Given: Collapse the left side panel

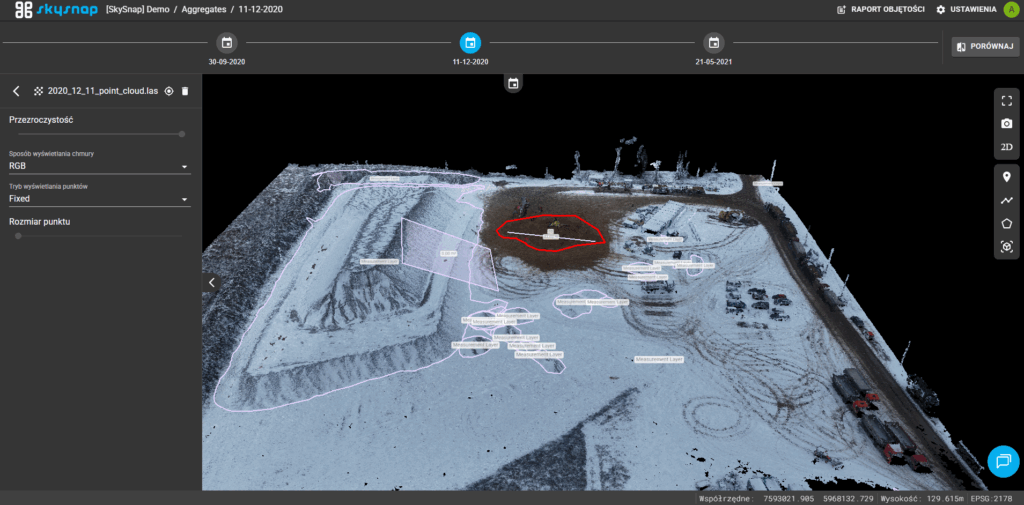Looking at the screenshot, I should pyautogui.click(x=211, y=283).
